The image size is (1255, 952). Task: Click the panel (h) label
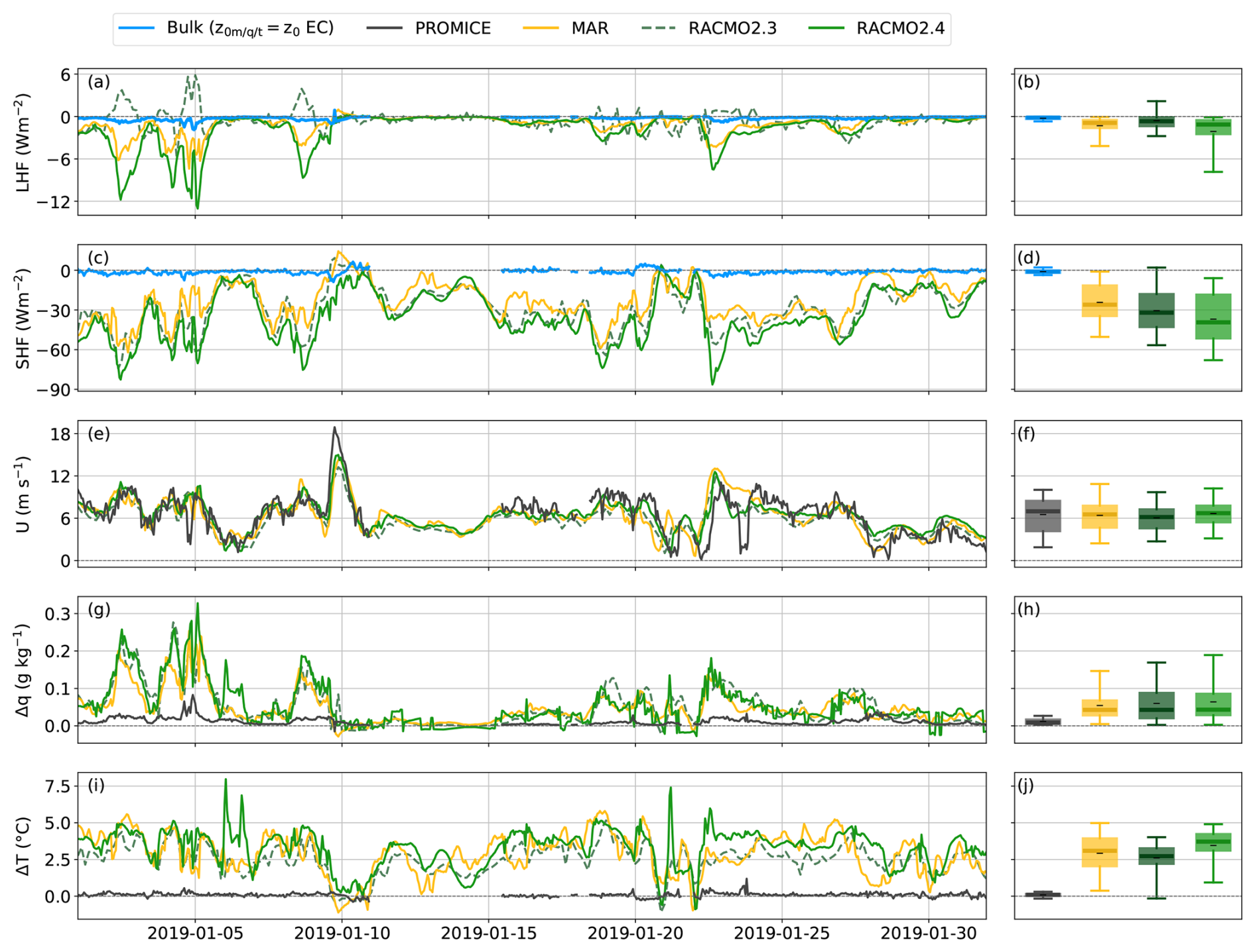coord(1028,610)
